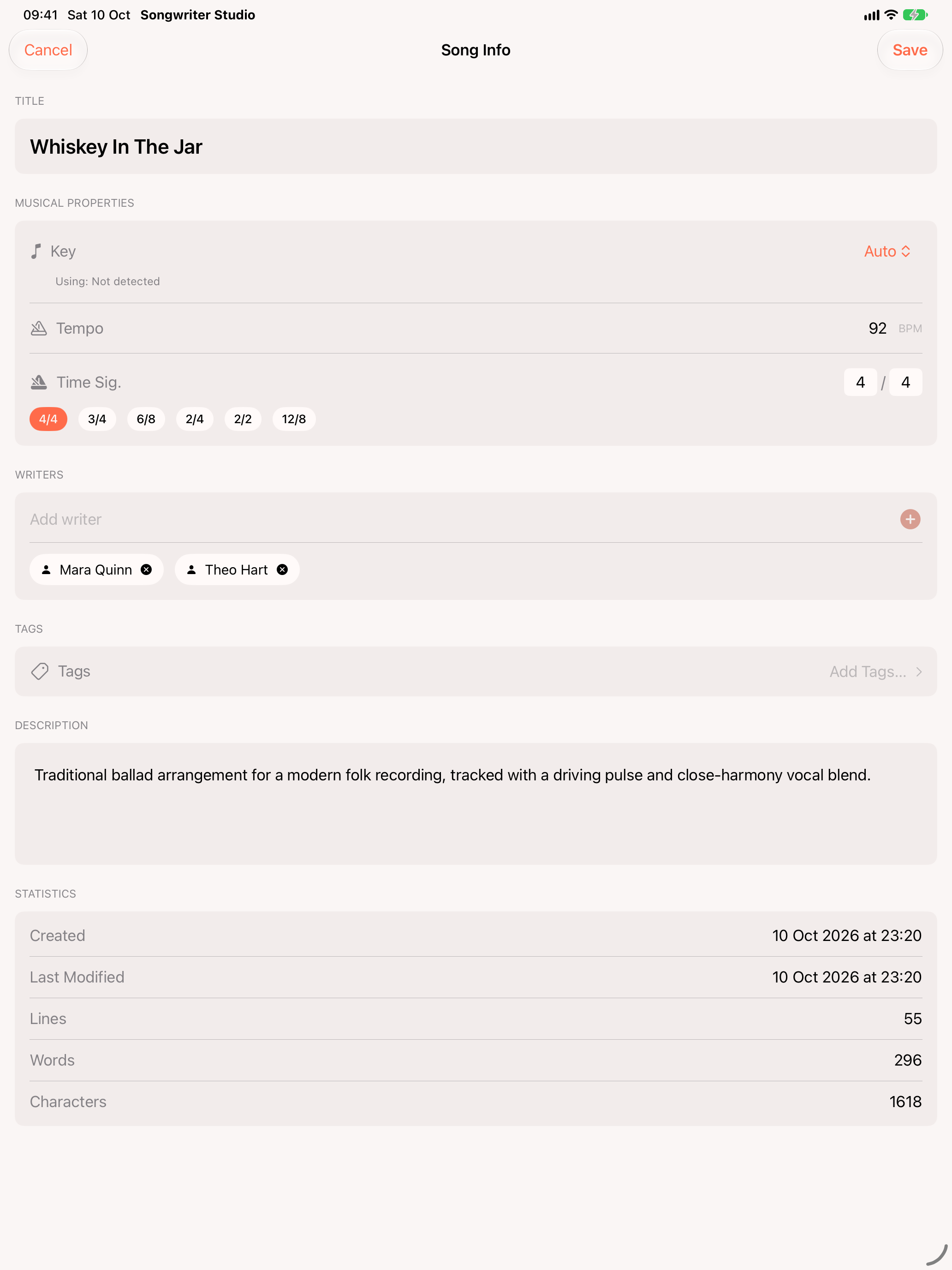Remove Theo Hart with the x icon
Viewport: 952px width, 1270px height.
coord(282,569)
